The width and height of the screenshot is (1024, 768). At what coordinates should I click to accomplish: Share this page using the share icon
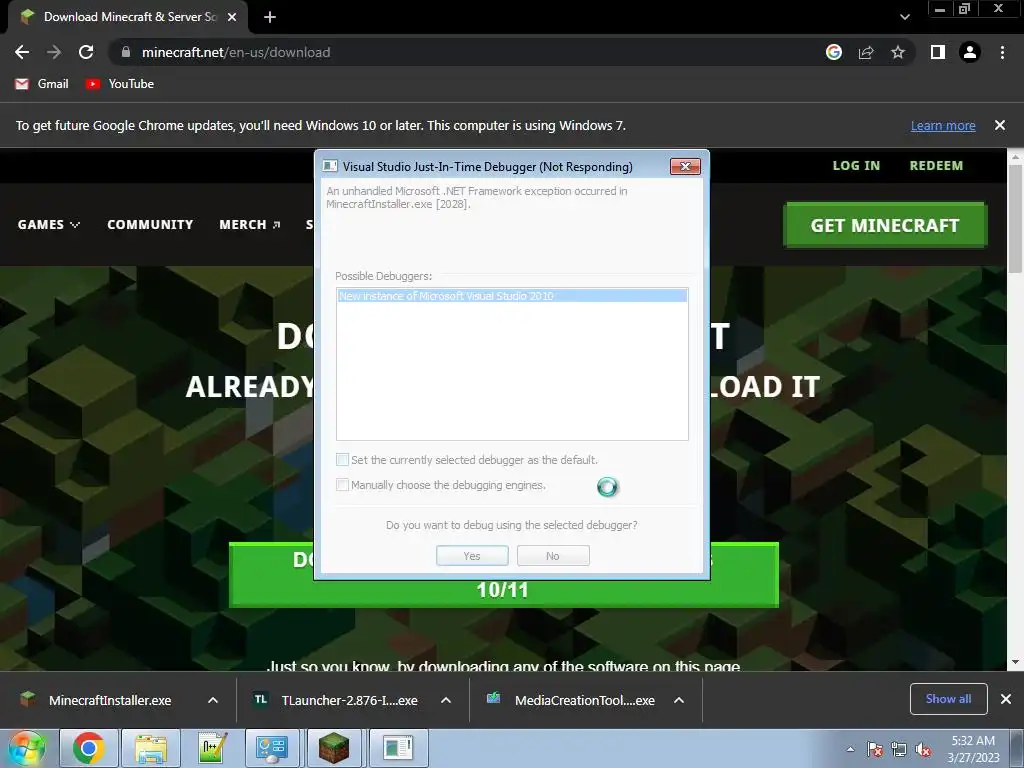866,52
